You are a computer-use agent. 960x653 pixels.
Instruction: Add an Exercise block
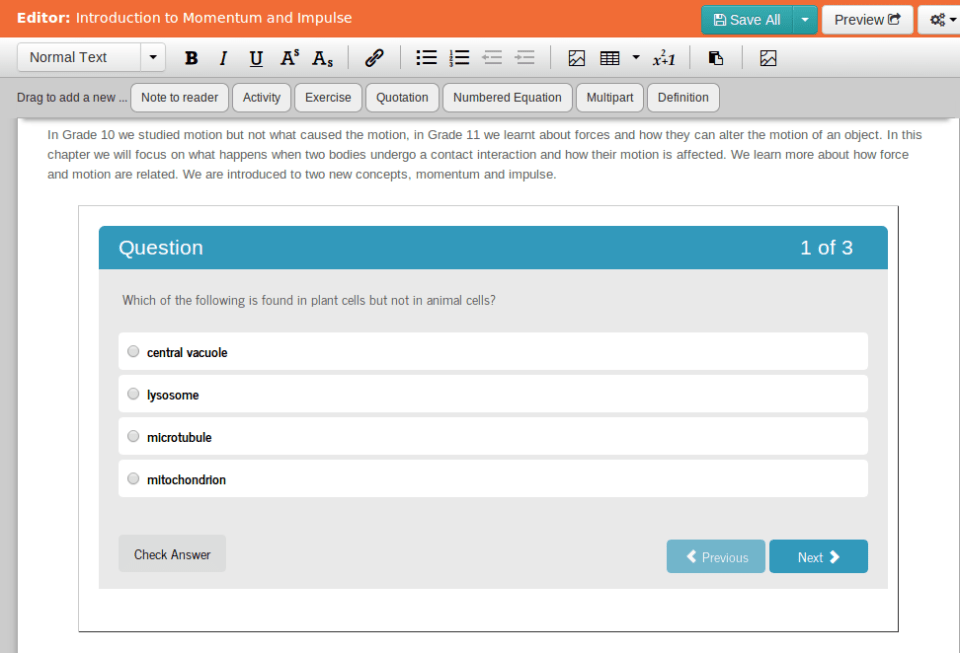click(328, 98)
